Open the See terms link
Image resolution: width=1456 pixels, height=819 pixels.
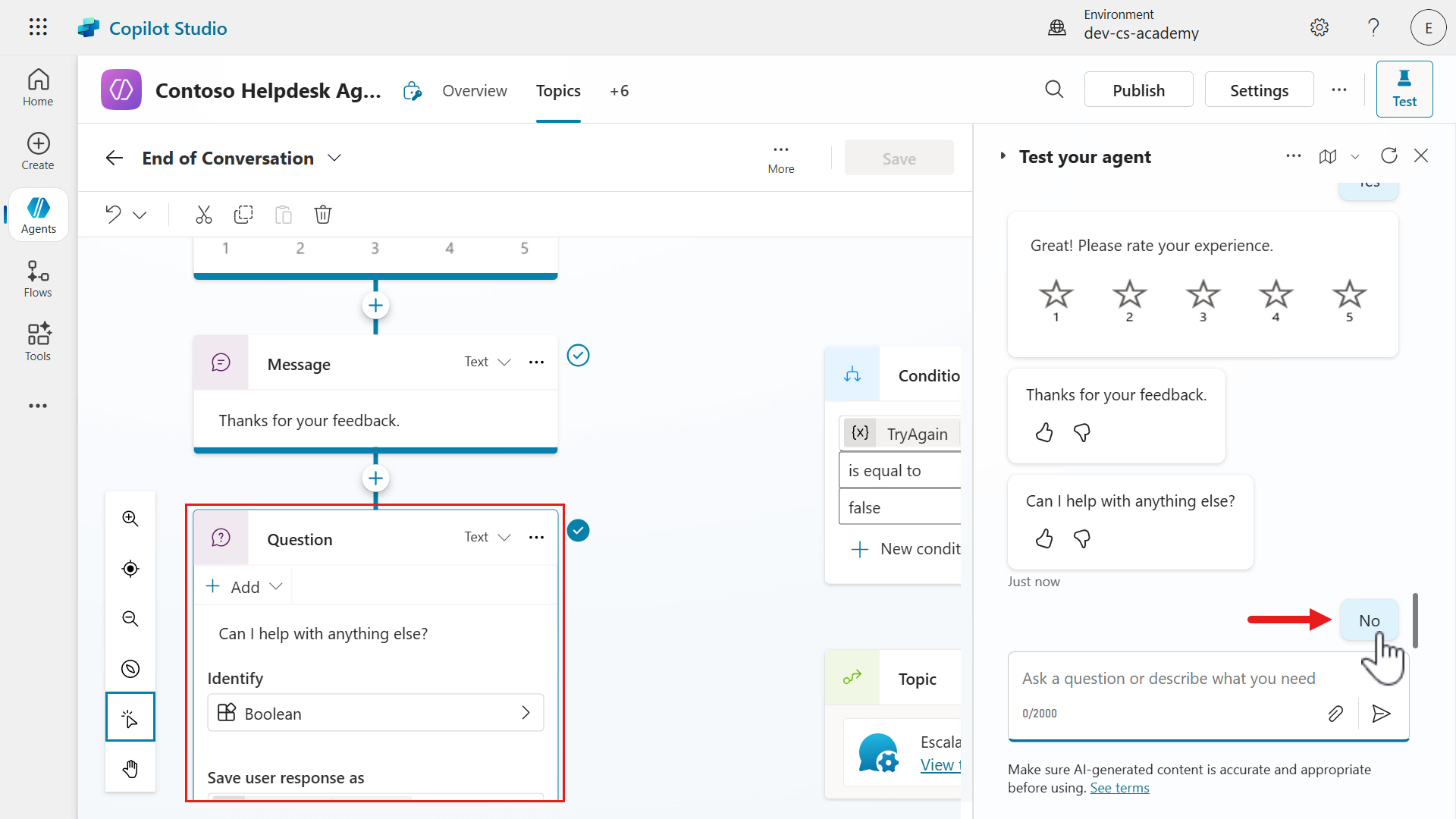(x=1119, y=788)
